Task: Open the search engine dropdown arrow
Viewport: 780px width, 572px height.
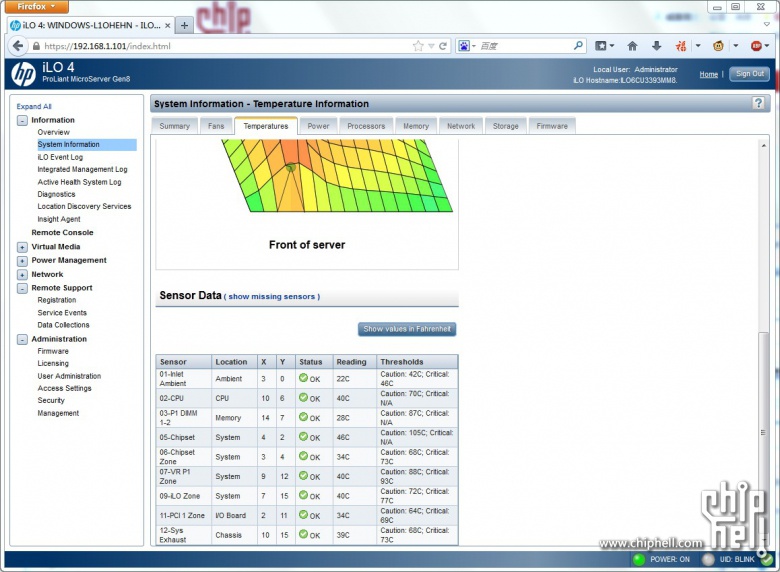Action: [x=474, y=46]
